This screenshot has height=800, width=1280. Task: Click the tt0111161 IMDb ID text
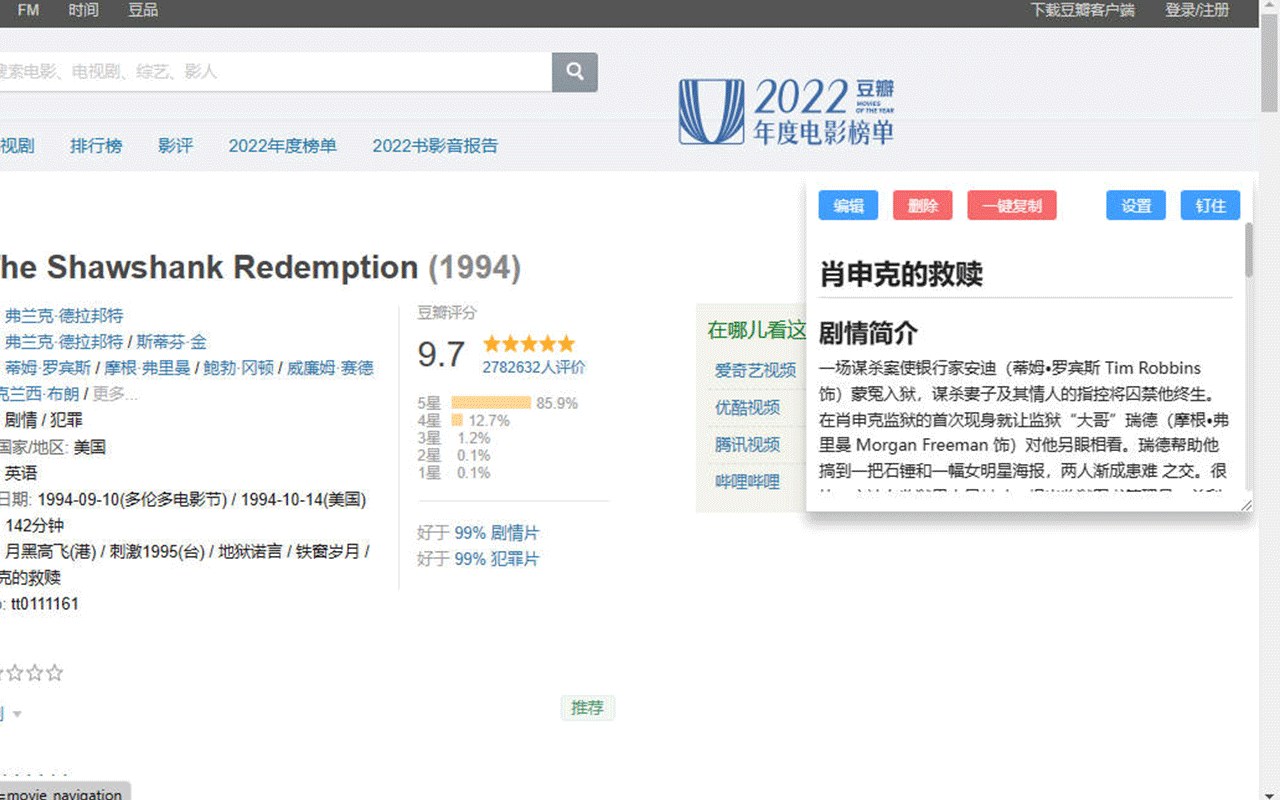[45, 604]
